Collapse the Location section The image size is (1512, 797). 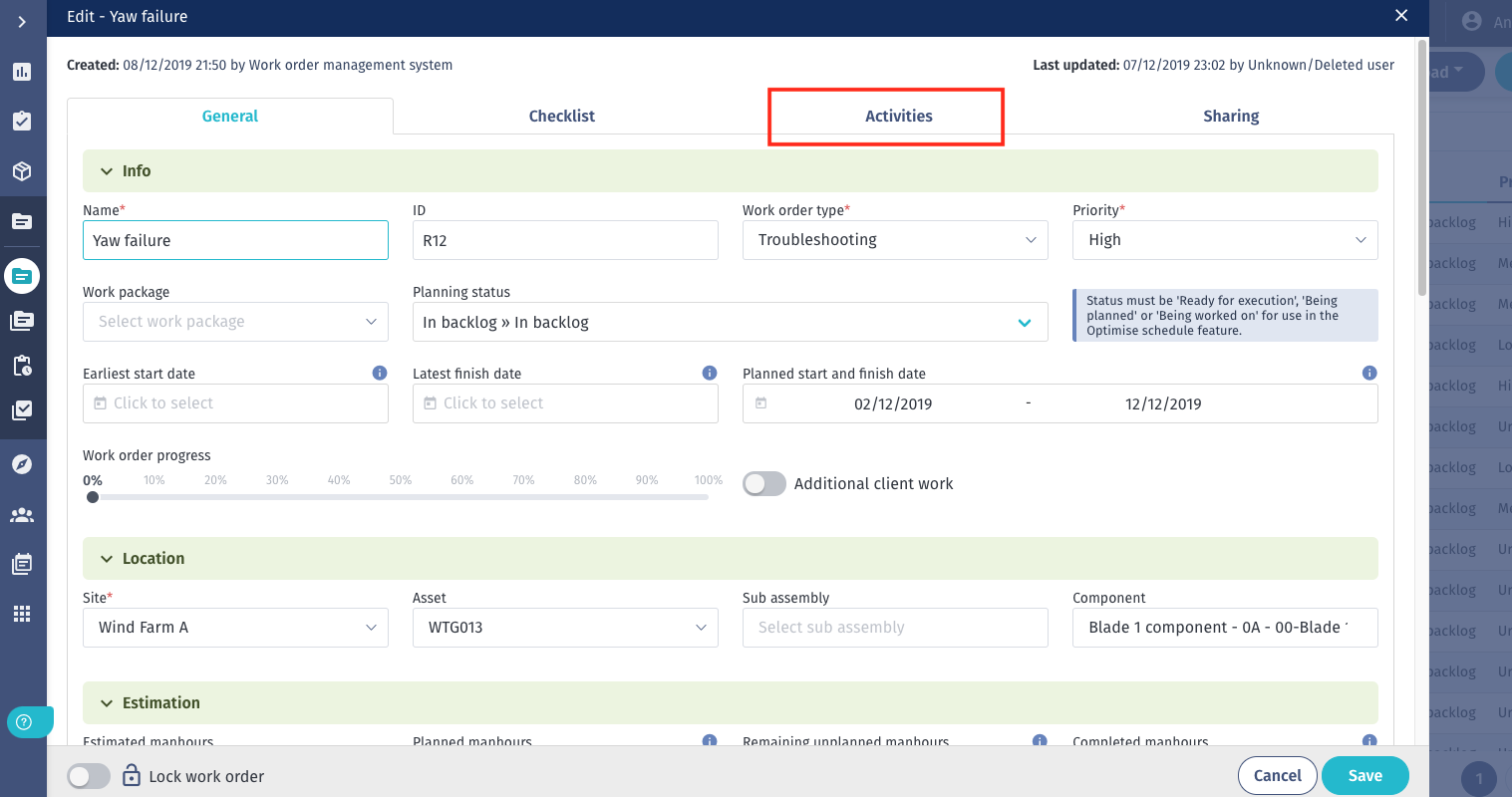coord(107,559)
